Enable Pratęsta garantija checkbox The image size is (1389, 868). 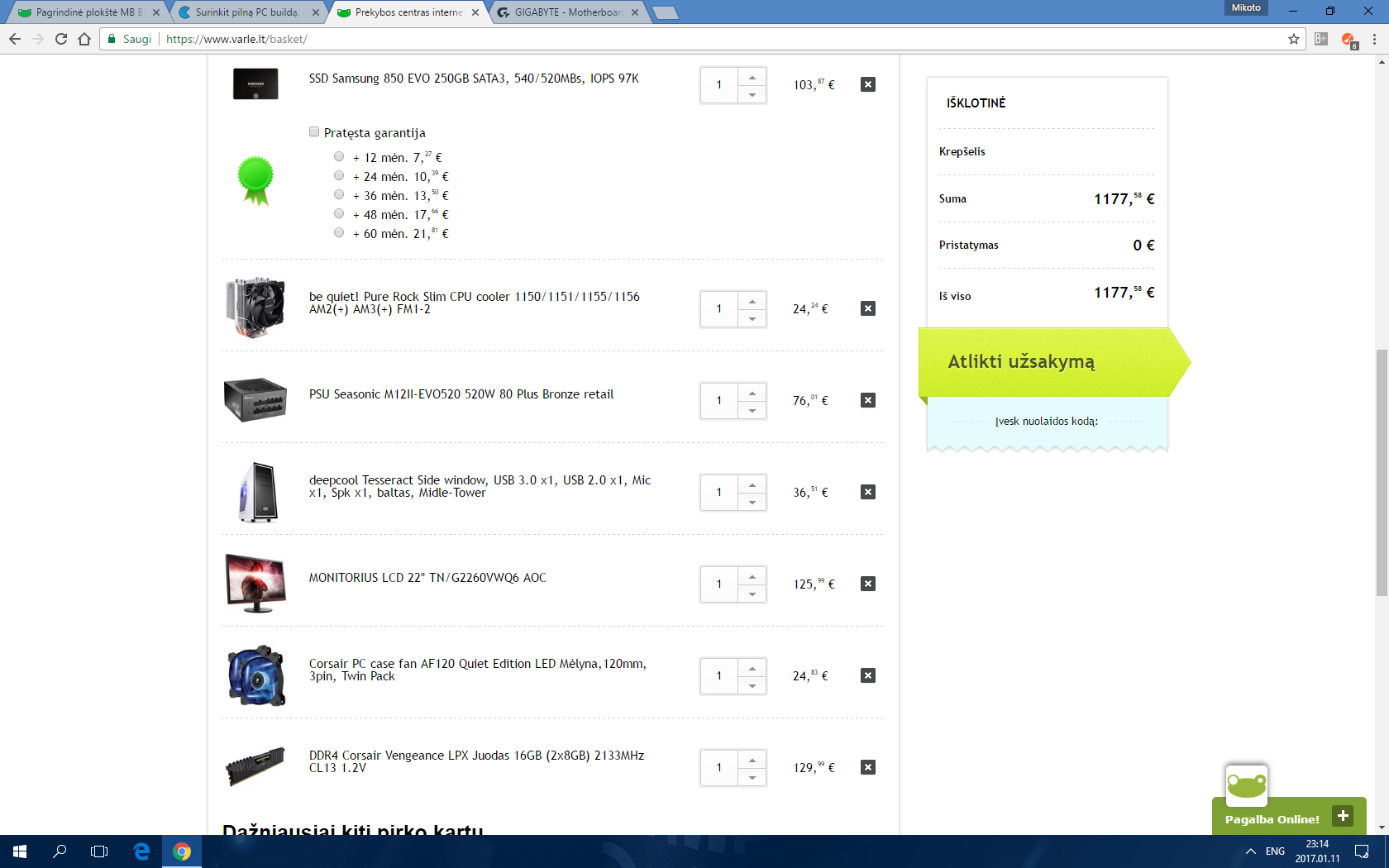[x=314, y=131]
